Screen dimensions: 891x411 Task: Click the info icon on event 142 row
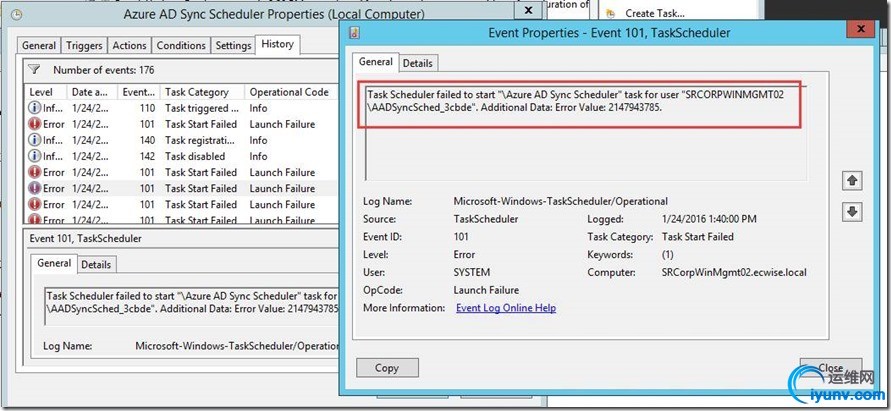click(x=35, y=156)
